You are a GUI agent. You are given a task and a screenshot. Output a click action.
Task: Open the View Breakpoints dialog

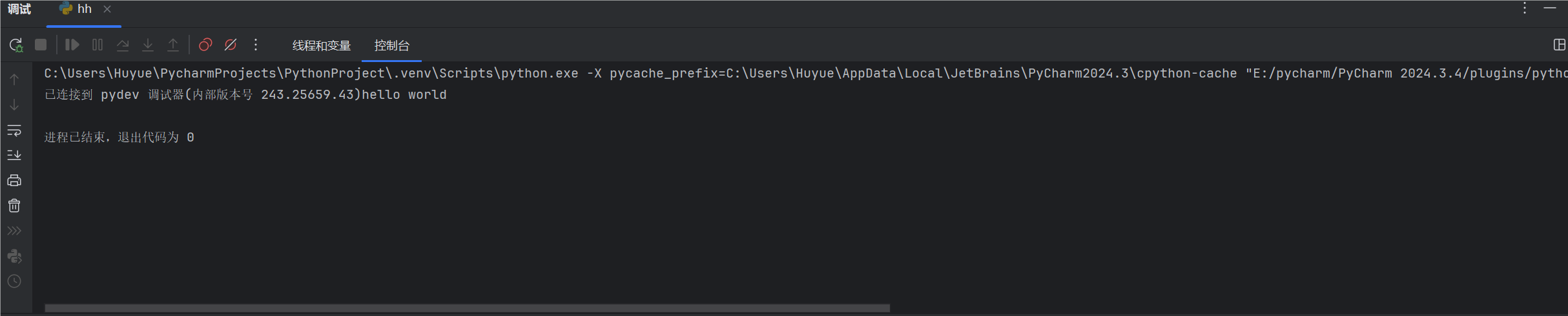[x=205, y=45]
